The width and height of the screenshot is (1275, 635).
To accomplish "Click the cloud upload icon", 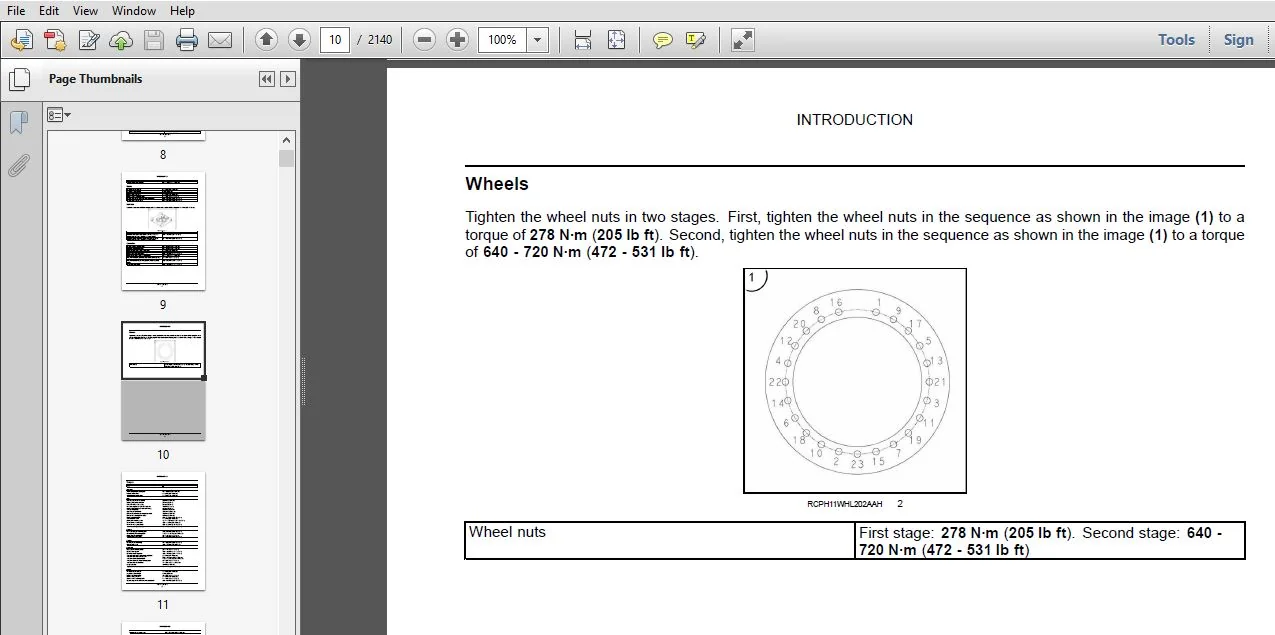I will point(121,40).
